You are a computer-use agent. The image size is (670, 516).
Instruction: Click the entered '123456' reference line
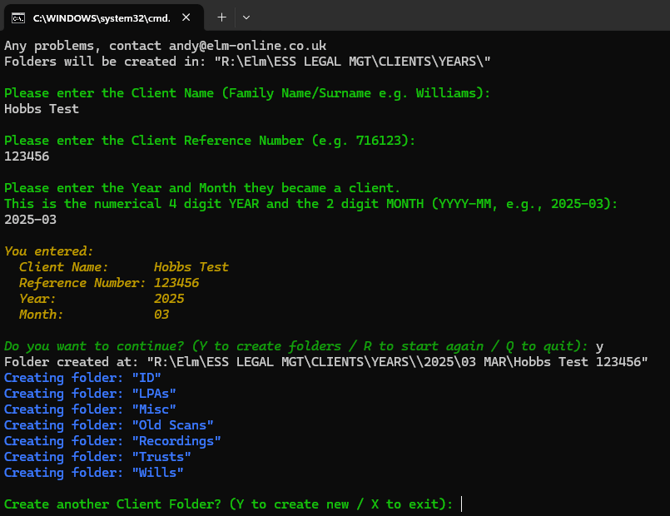click(26, 156)
